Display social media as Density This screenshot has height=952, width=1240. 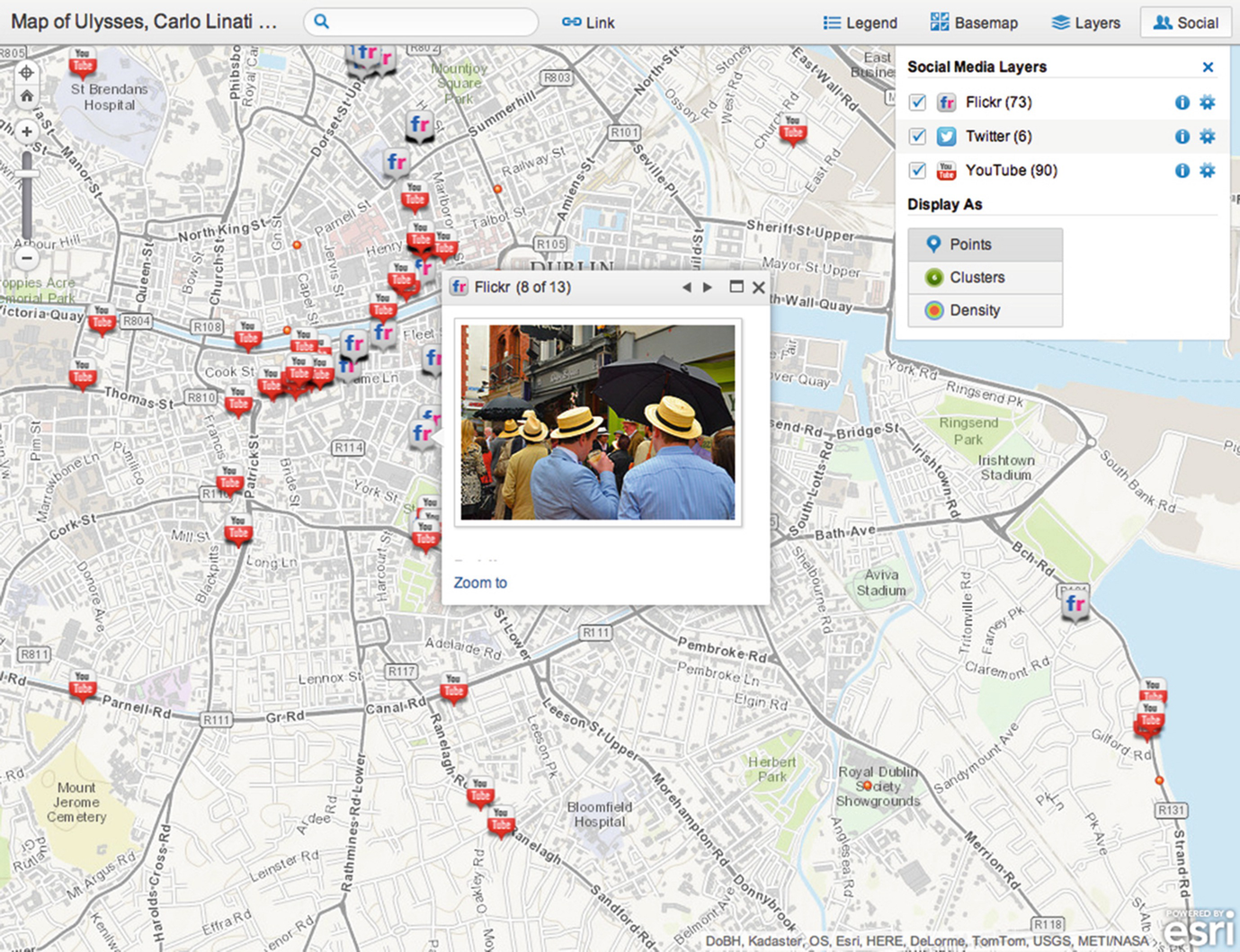[x=985, y=310]
